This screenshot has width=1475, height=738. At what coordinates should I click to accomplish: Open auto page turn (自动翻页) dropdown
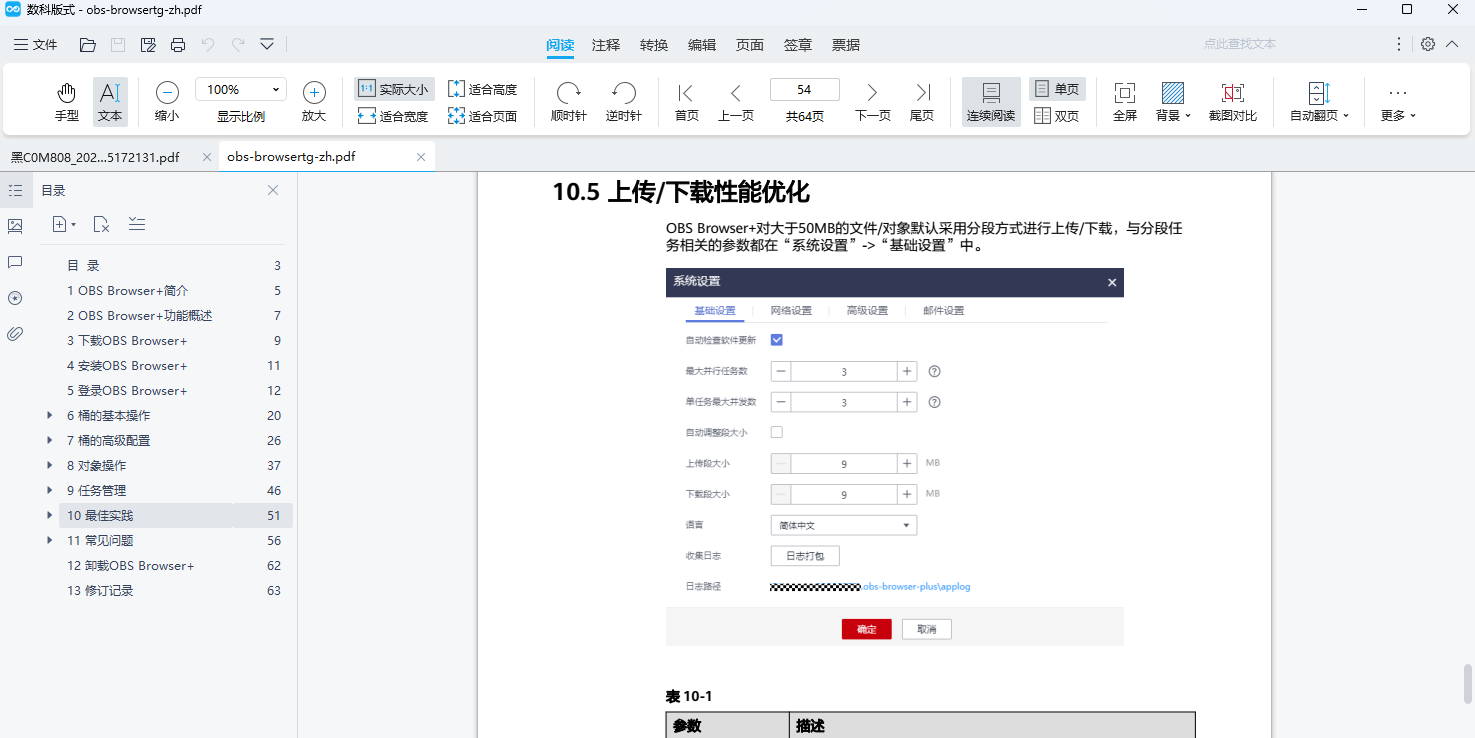point(1319,103)
